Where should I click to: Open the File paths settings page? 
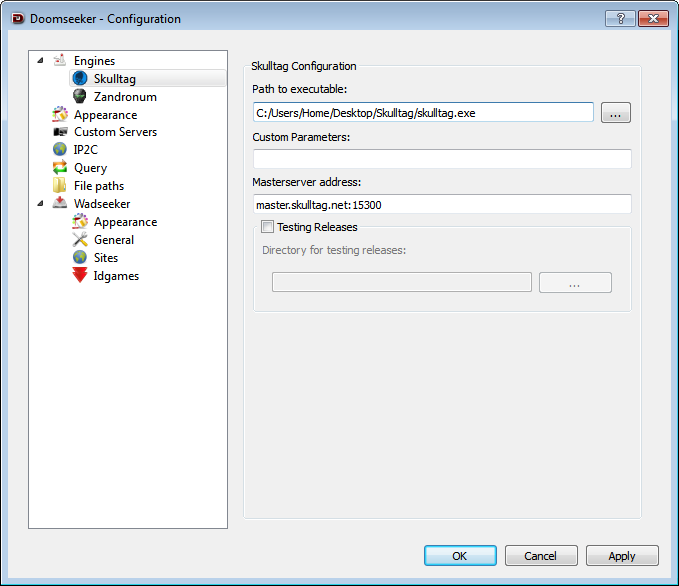point(99,186)
